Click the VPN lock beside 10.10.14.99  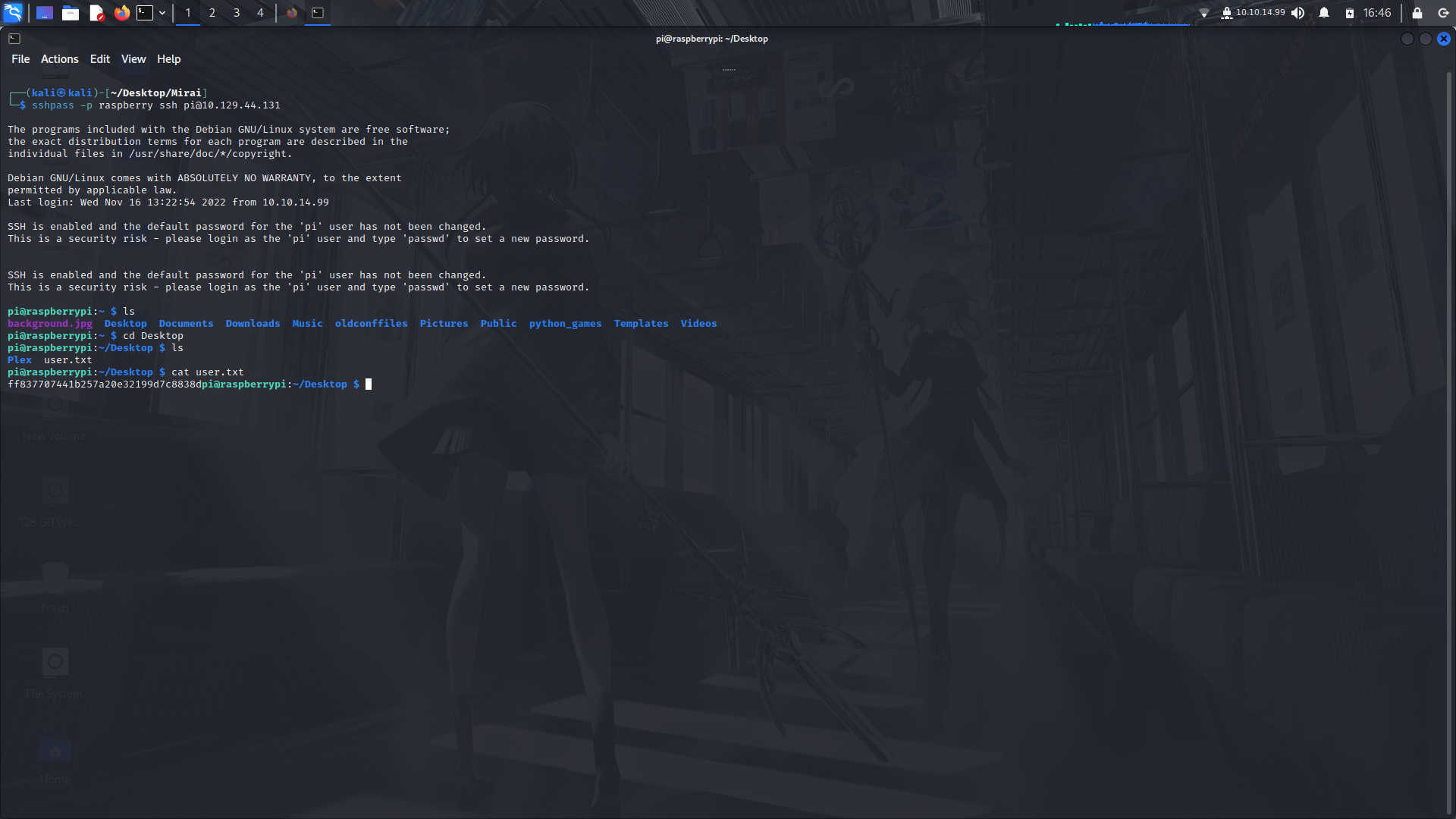pyautogui.click(x=1228, y=13)
